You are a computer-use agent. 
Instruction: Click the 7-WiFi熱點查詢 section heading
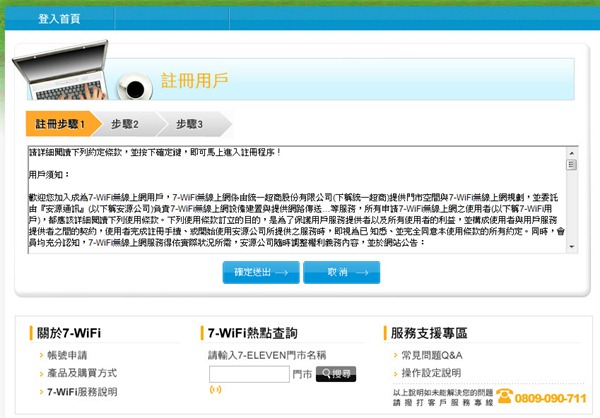click(253, 333)
